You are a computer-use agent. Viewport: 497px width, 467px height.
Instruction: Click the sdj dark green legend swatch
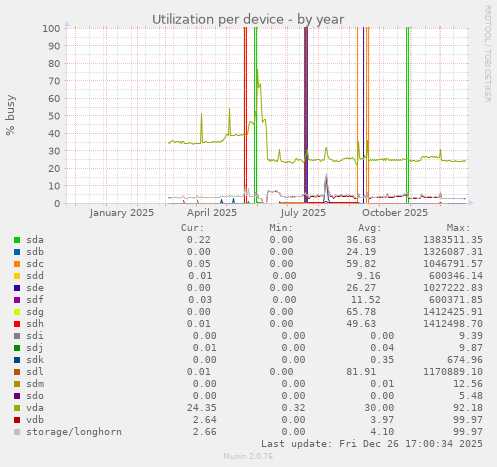click(x=17, y=348)
